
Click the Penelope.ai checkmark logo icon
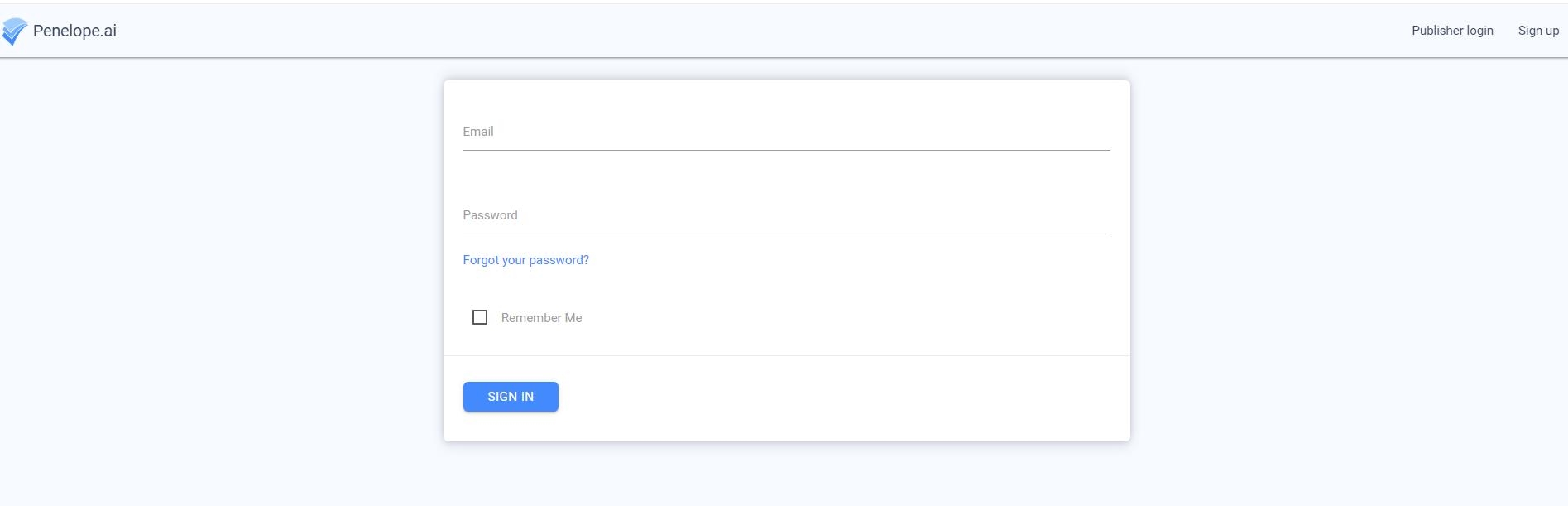(15, 31)
